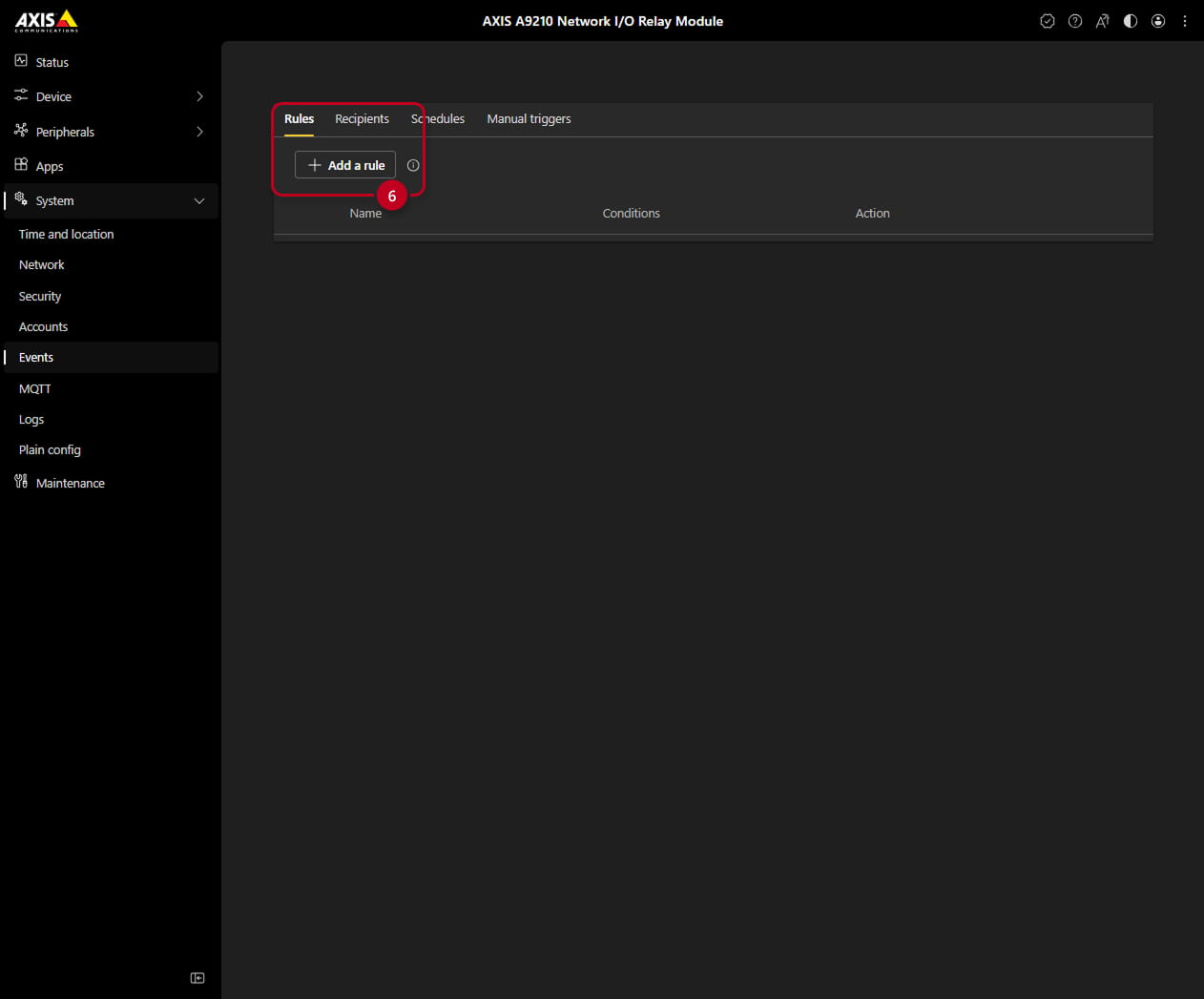1204x999 pixels.
Task: Click the AXIS Communications logo
Action: click(47, 20)
